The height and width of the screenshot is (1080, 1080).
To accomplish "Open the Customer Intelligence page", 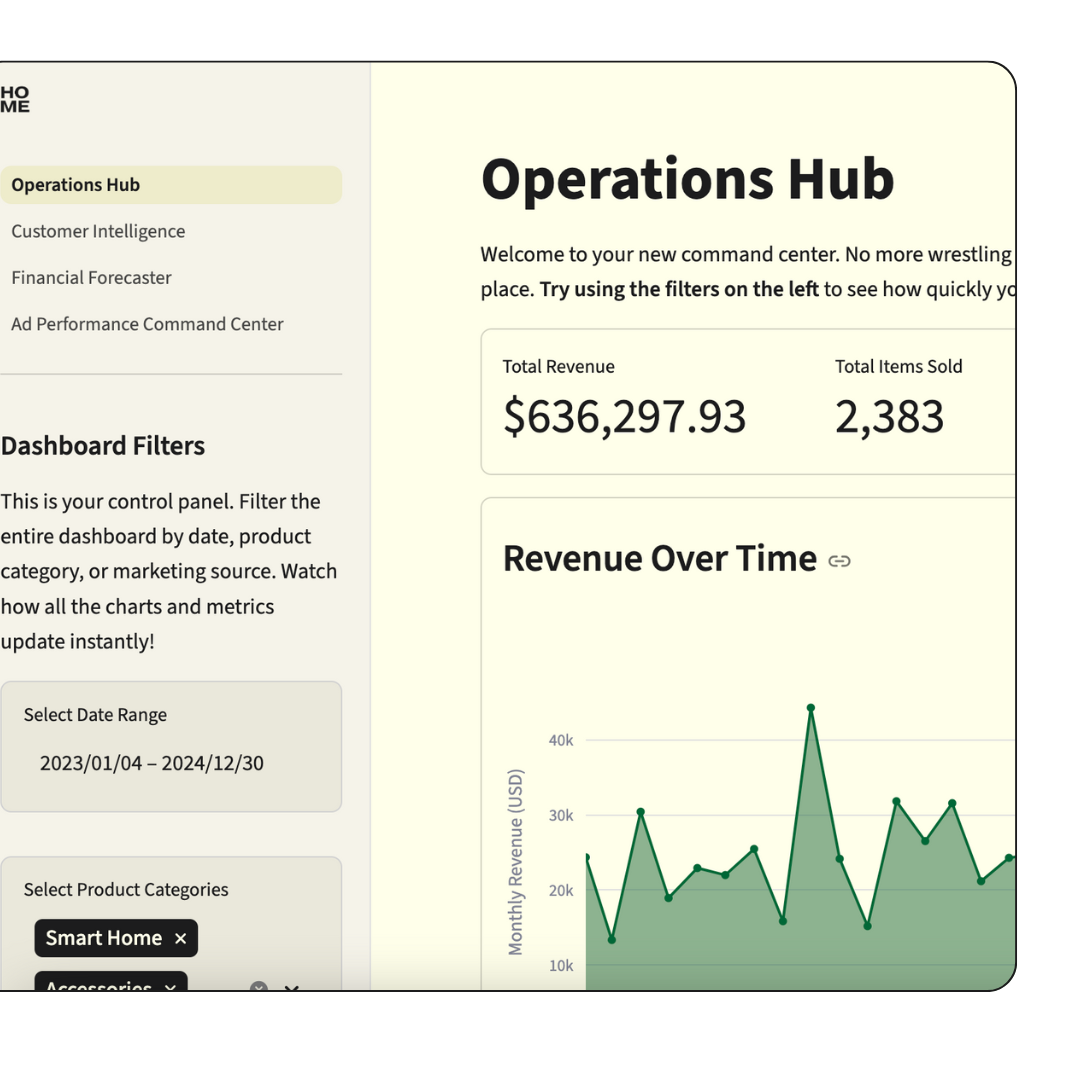I will point(98,231).
